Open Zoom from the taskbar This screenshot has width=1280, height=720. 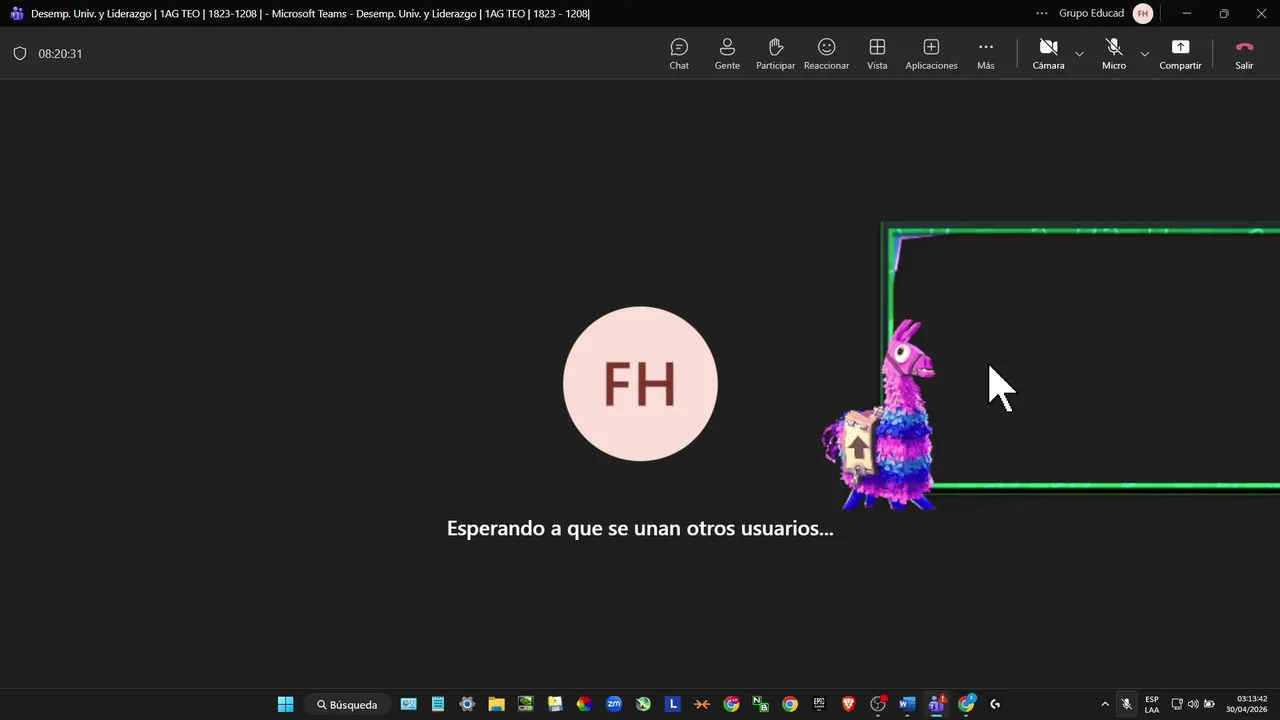(x=613, y=704)
